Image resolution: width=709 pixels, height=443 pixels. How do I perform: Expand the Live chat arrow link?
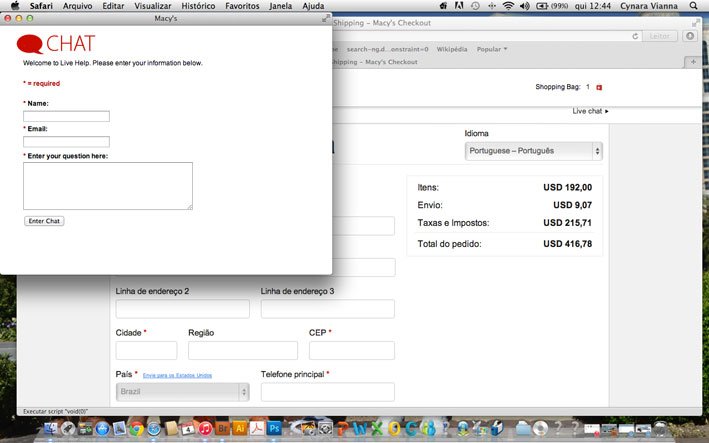(x=590, y=111)
